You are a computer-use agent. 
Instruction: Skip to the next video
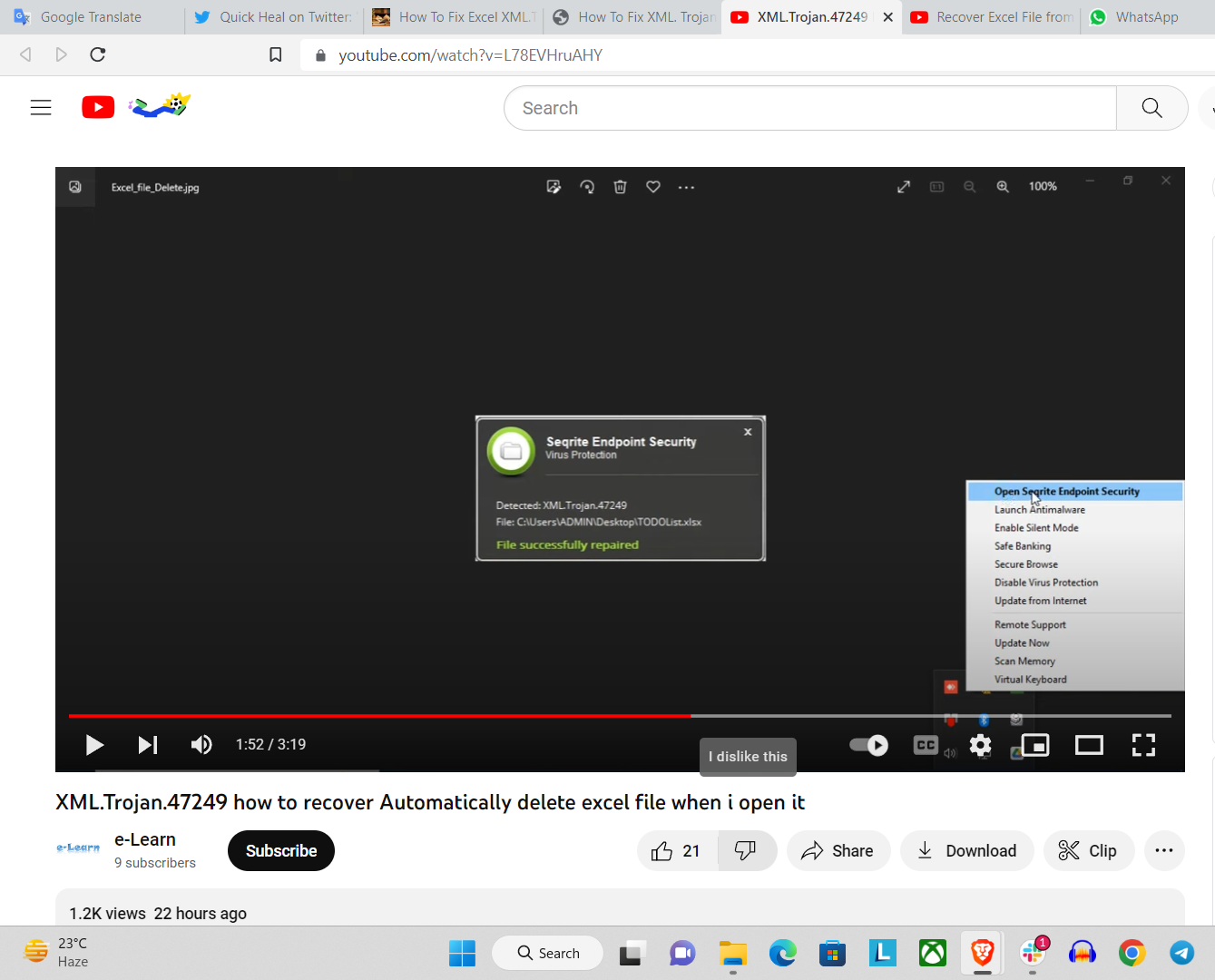pos(148,745)
